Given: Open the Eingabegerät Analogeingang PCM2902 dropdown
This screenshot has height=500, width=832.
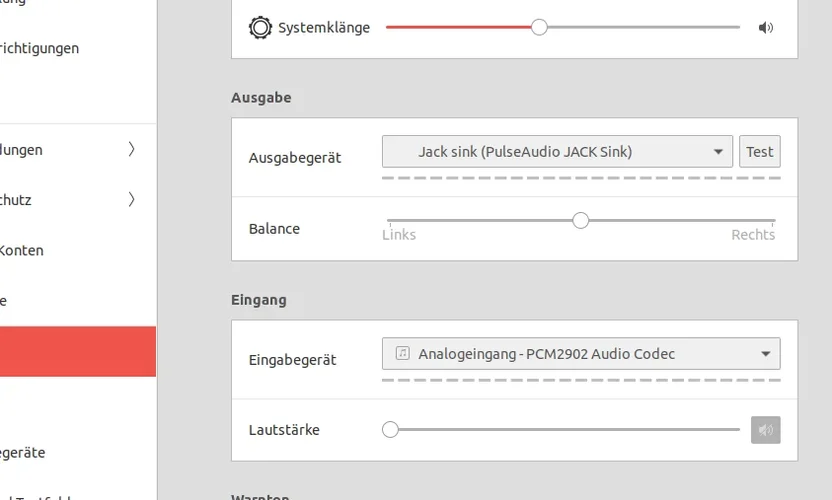Looking at the screenshot, I should 581,354.
